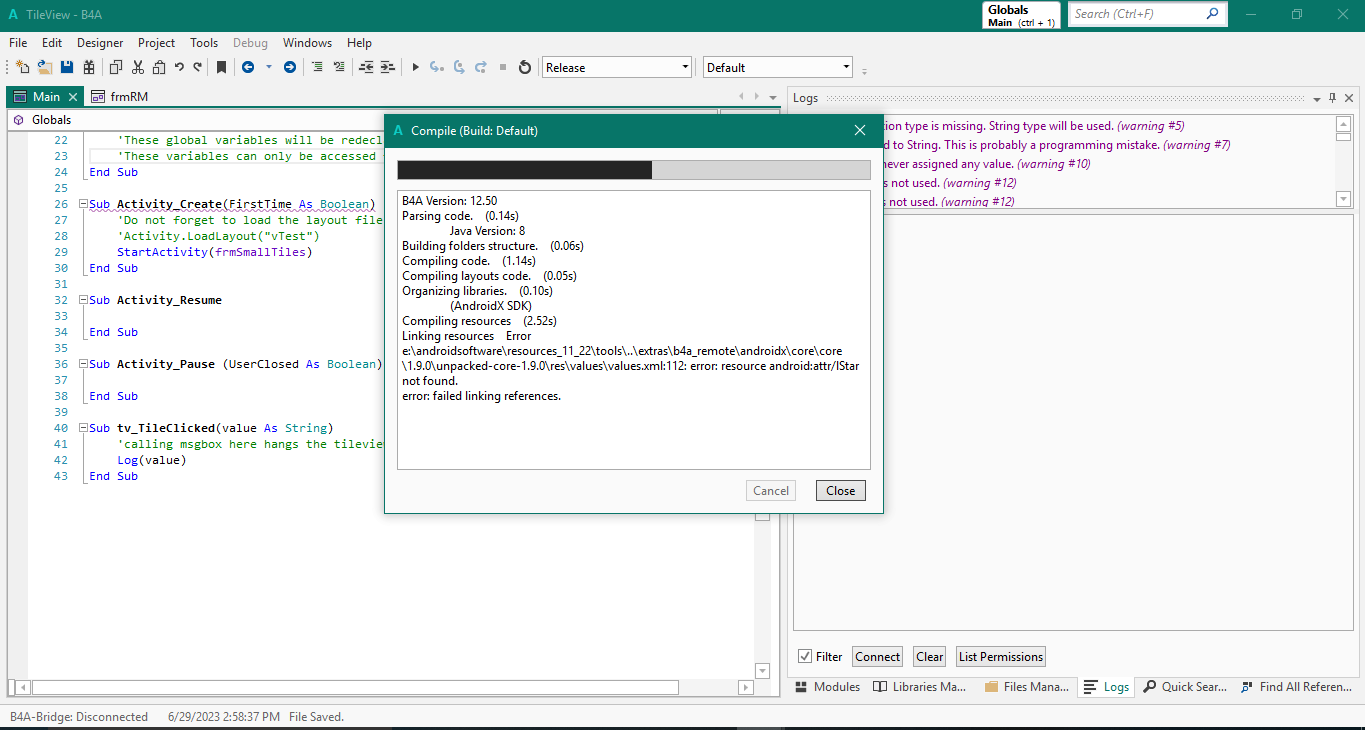Switch to the frmRM tab
The height and width of the screenshot is (730, 1365).
pos(120,97)
